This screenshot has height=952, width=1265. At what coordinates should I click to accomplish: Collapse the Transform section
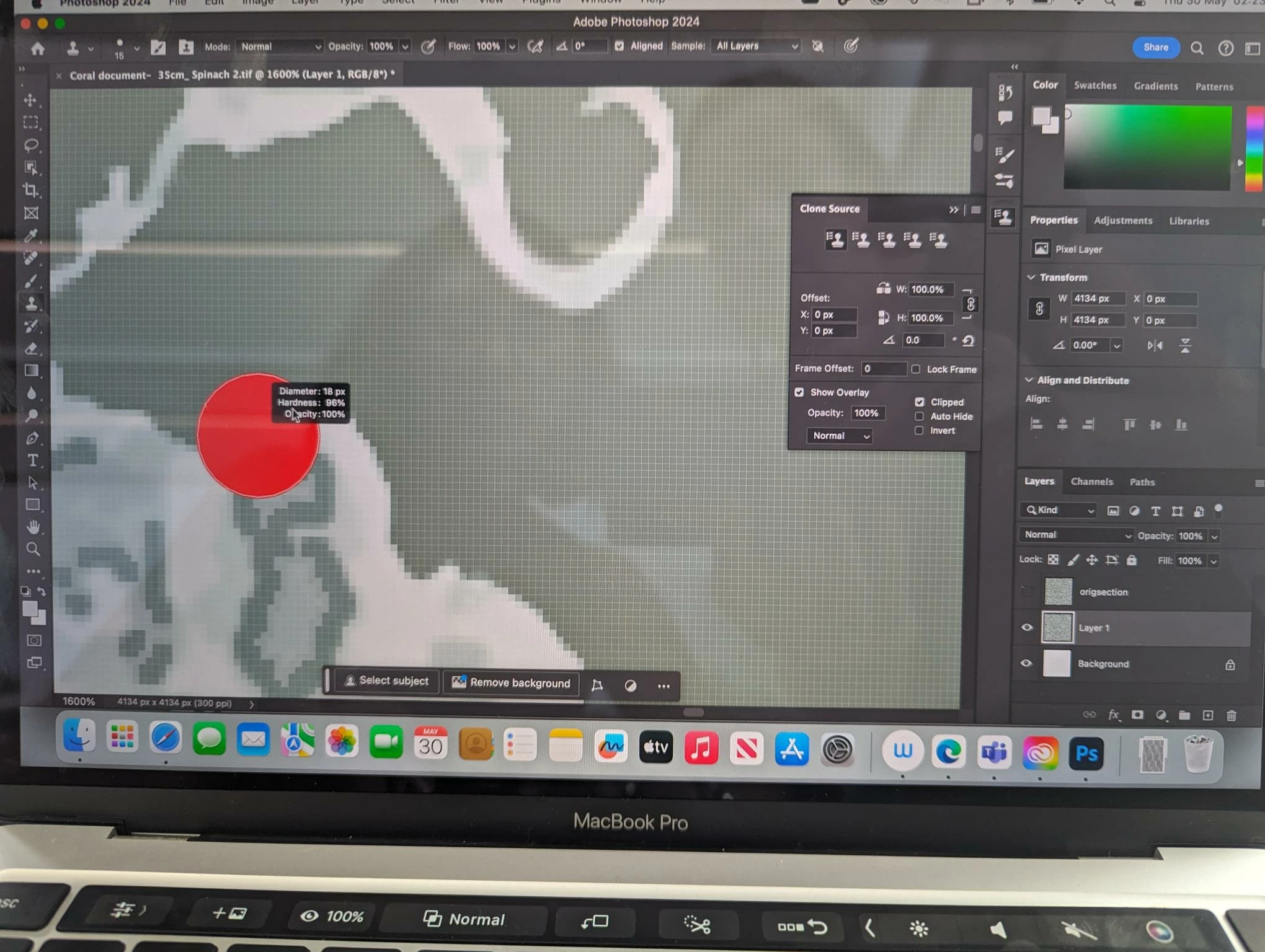coord(1031,277)
